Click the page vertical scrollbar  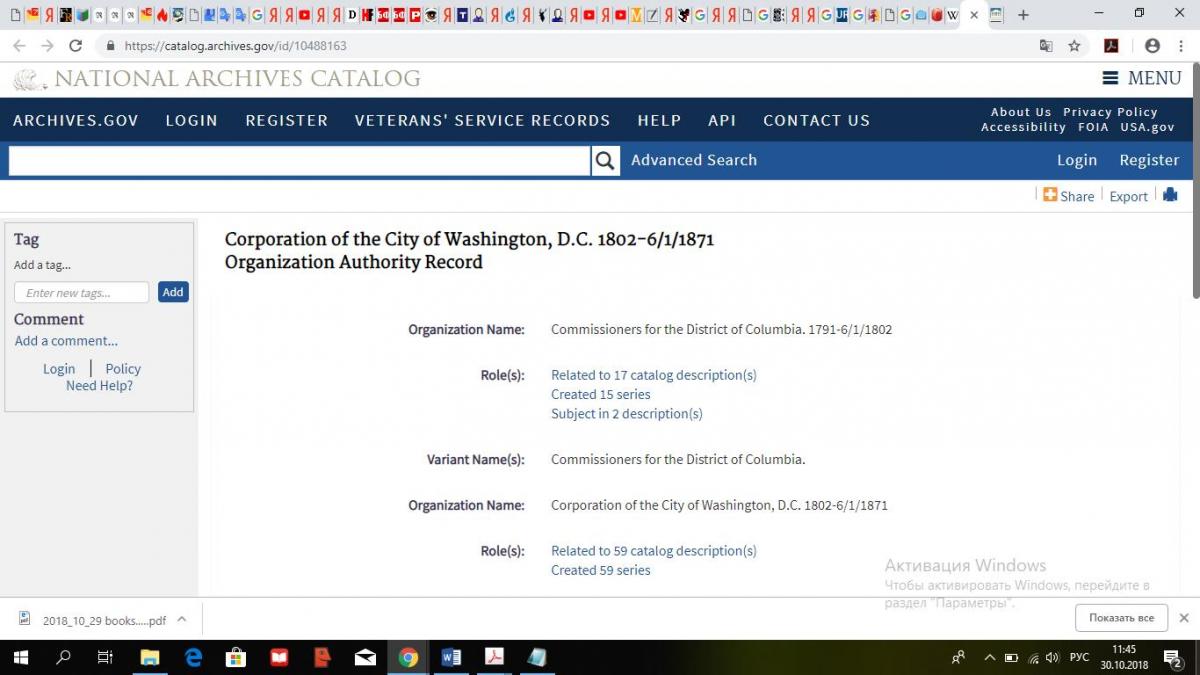tap(1195, 180)
